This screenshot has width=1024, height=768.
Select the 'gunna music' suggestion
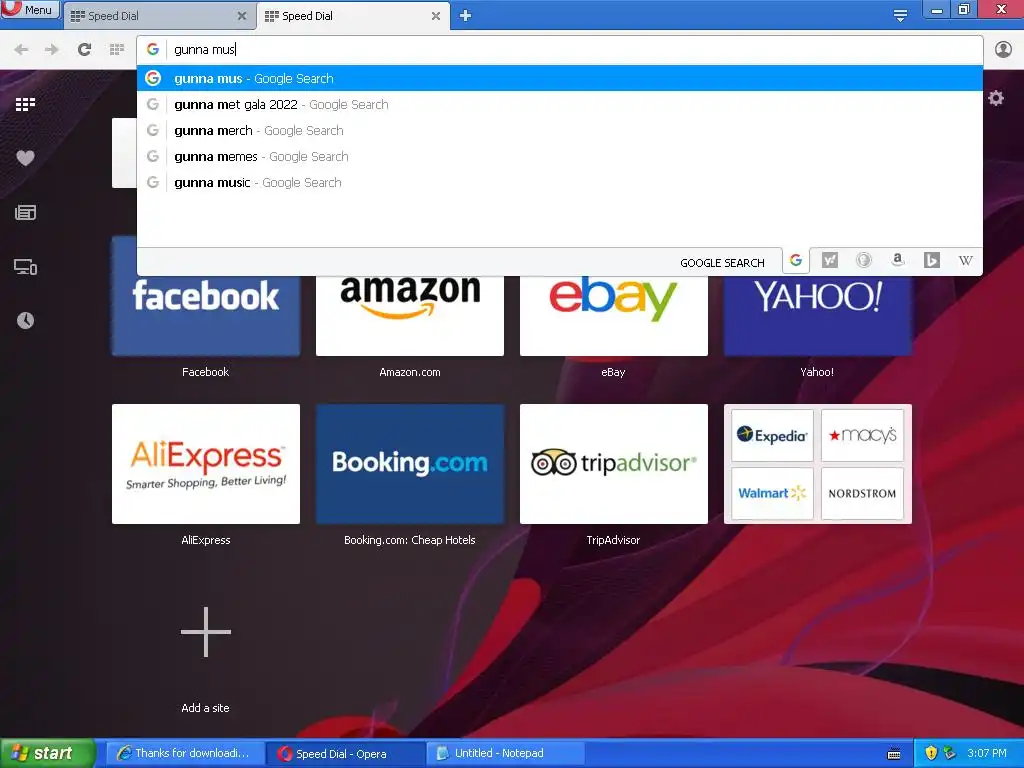point(560,183)
